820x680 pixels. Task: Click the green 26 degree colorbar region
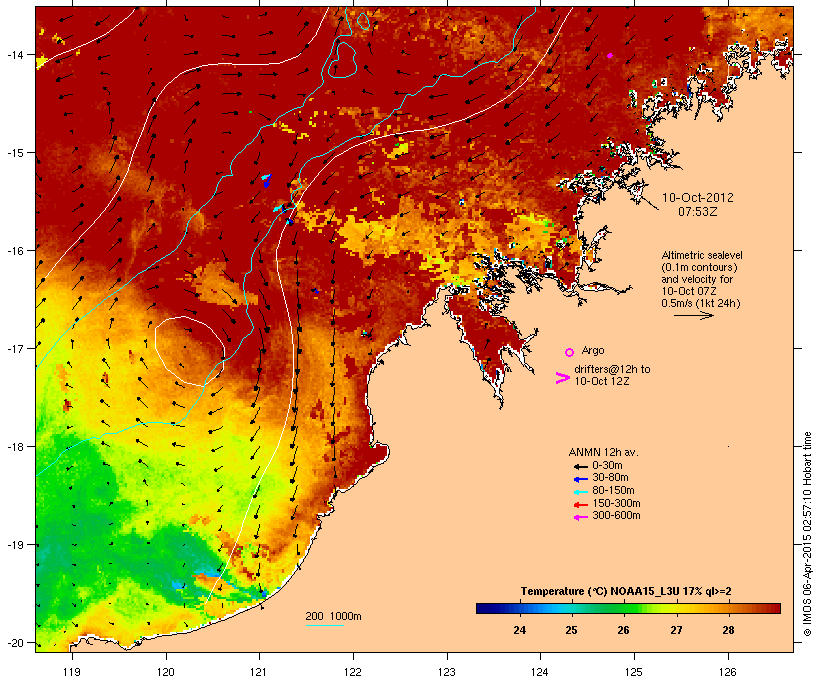tap(623, 608)
